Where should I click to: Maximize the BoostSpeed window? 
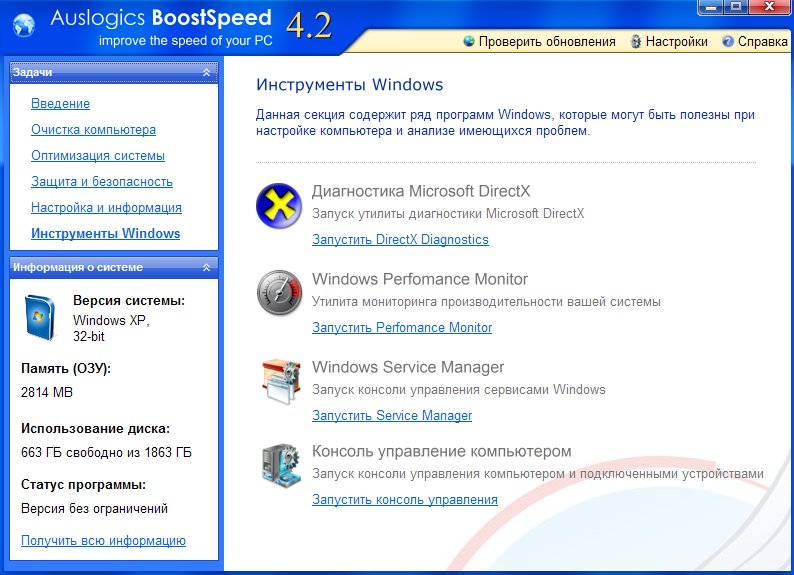737,7
